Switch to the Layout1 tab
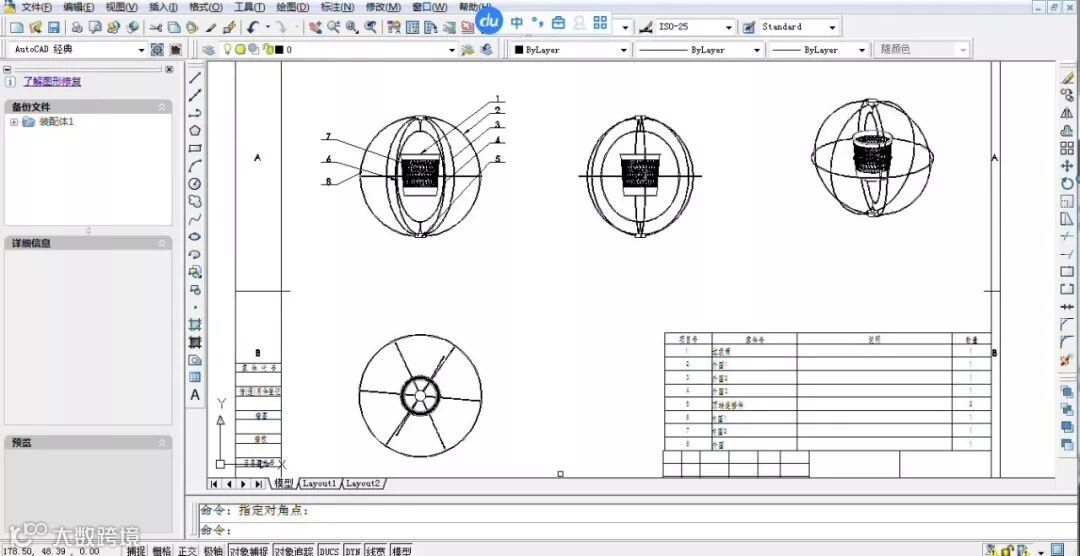Screen dimensions: 1080x556 click(x=320, y=484)
